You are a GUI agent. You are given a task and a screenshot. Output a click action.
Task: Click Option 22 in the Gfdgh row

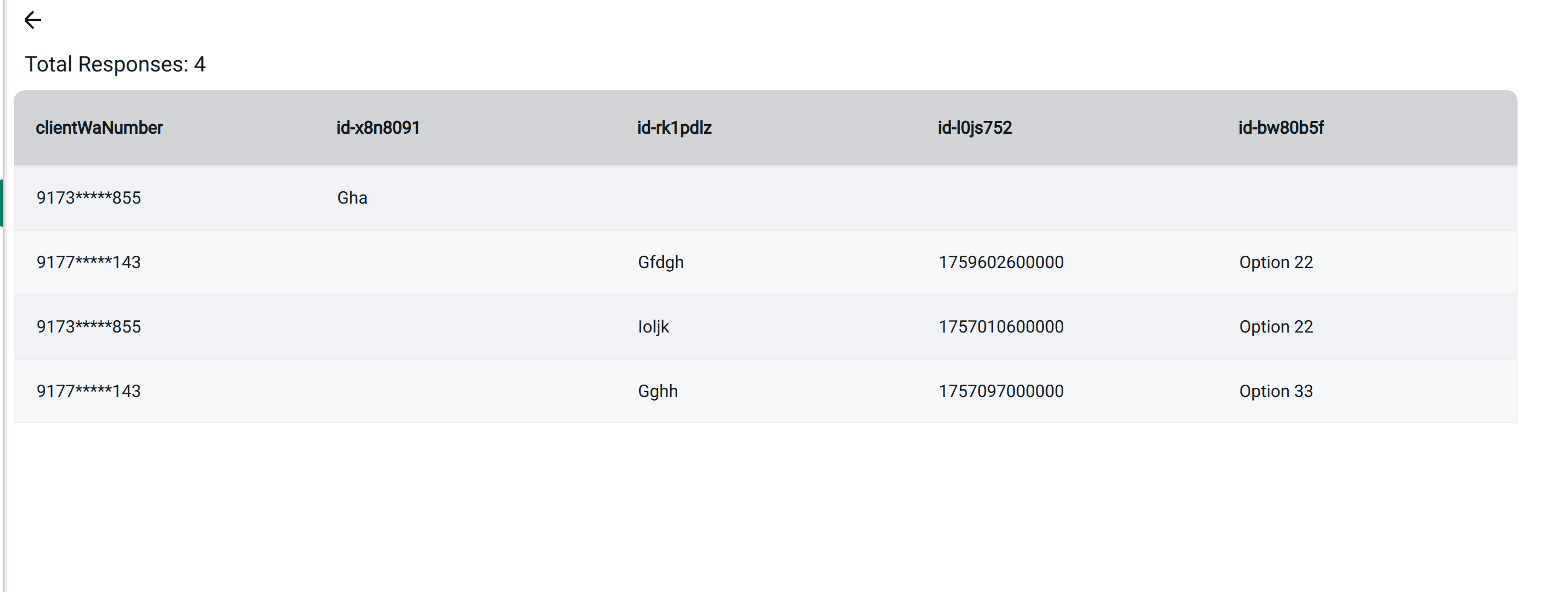tap(1276, 263)
